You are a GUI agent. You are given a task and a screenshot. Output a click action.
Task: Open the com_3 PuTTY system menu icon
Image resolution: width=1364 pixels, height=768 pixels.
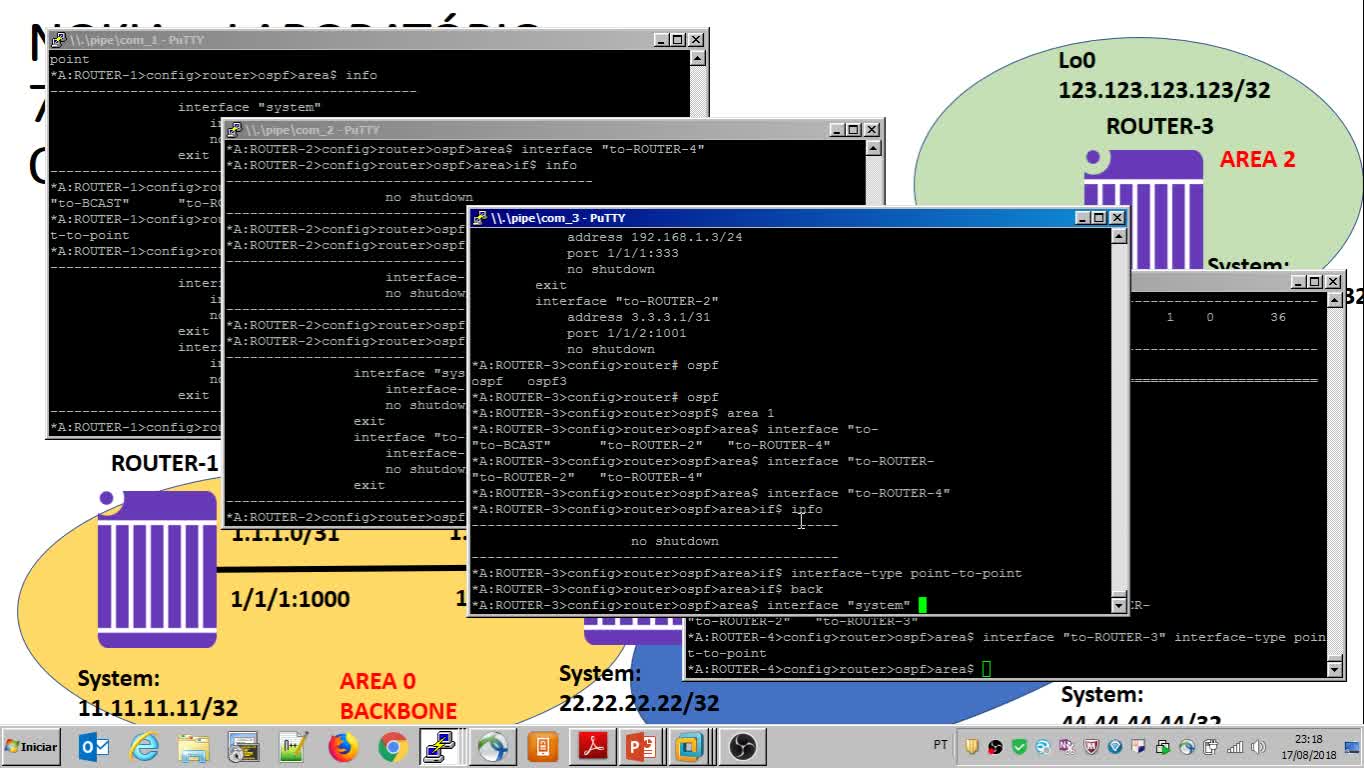(x=480, y=218)
